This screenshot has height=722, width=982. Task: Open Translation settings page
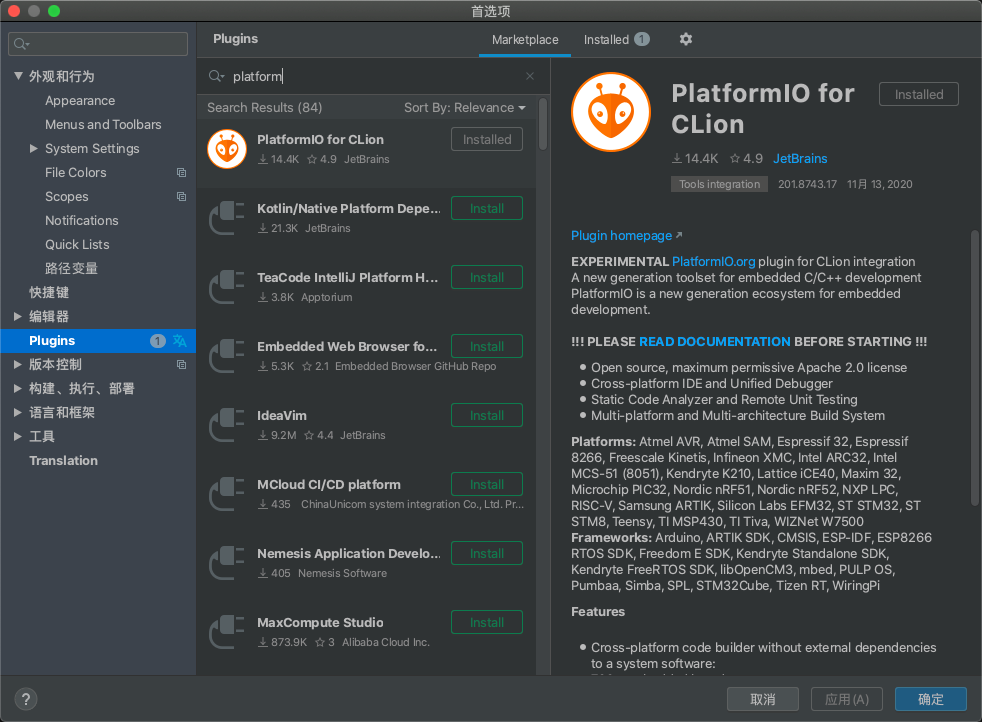point(63,460)
